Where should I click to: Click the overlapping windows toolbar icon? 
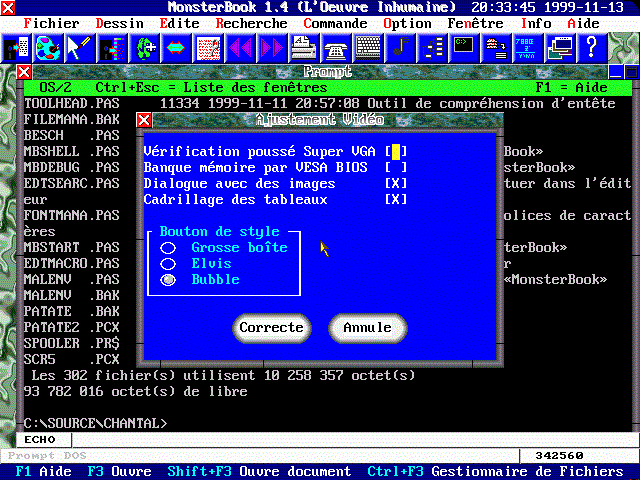coord(560,48)
